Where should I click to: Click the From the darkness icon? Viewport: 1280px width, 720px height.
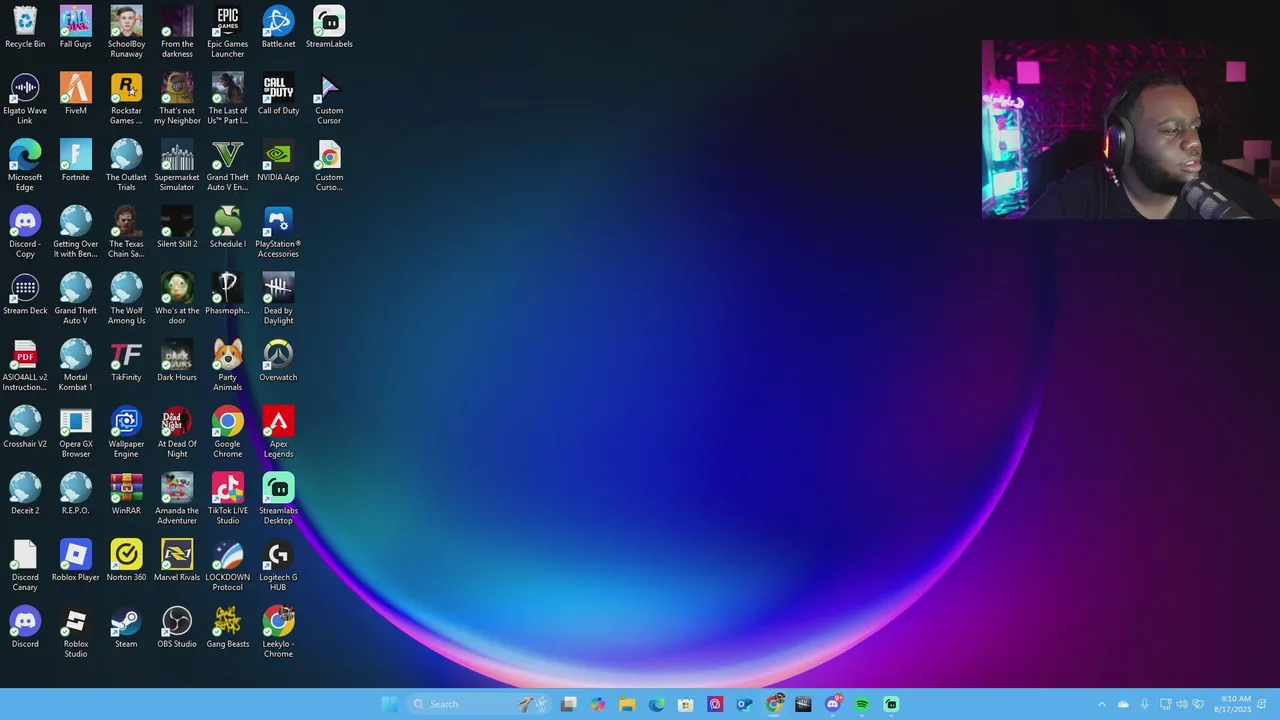[177, 32]
